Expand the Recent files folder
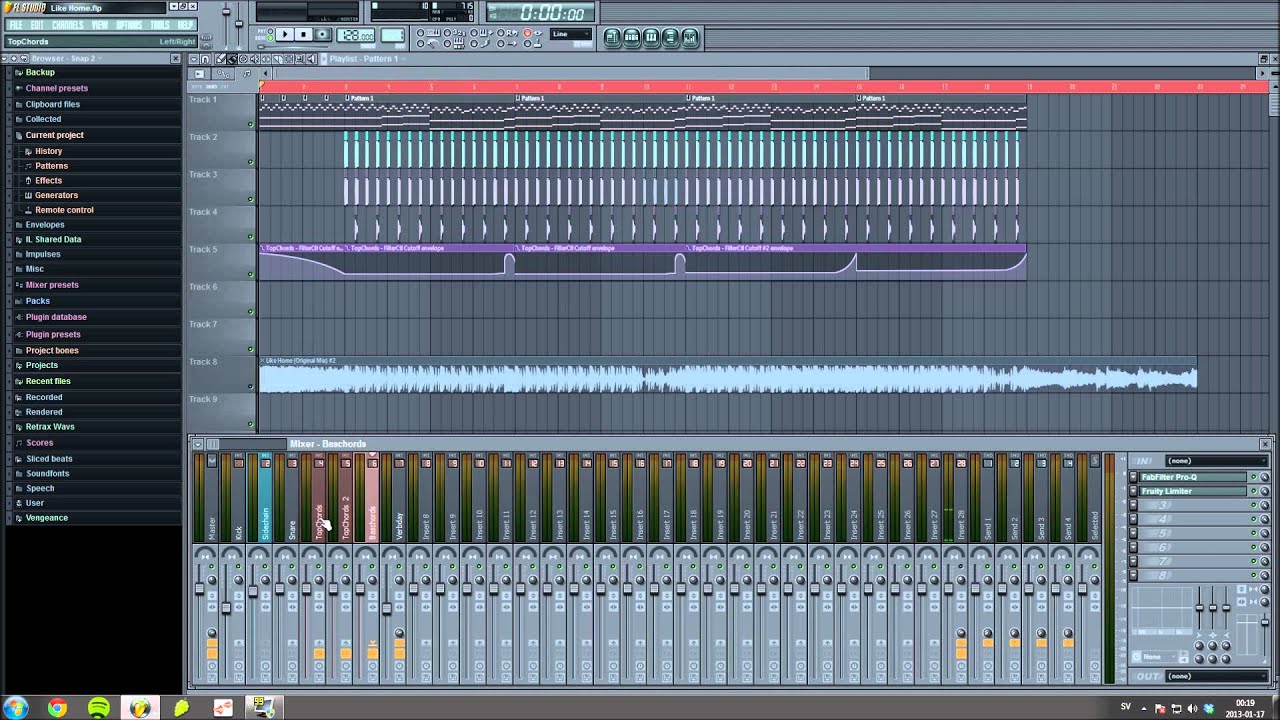This screenshot has width=1280, height=720. click(x=48, y=381)
